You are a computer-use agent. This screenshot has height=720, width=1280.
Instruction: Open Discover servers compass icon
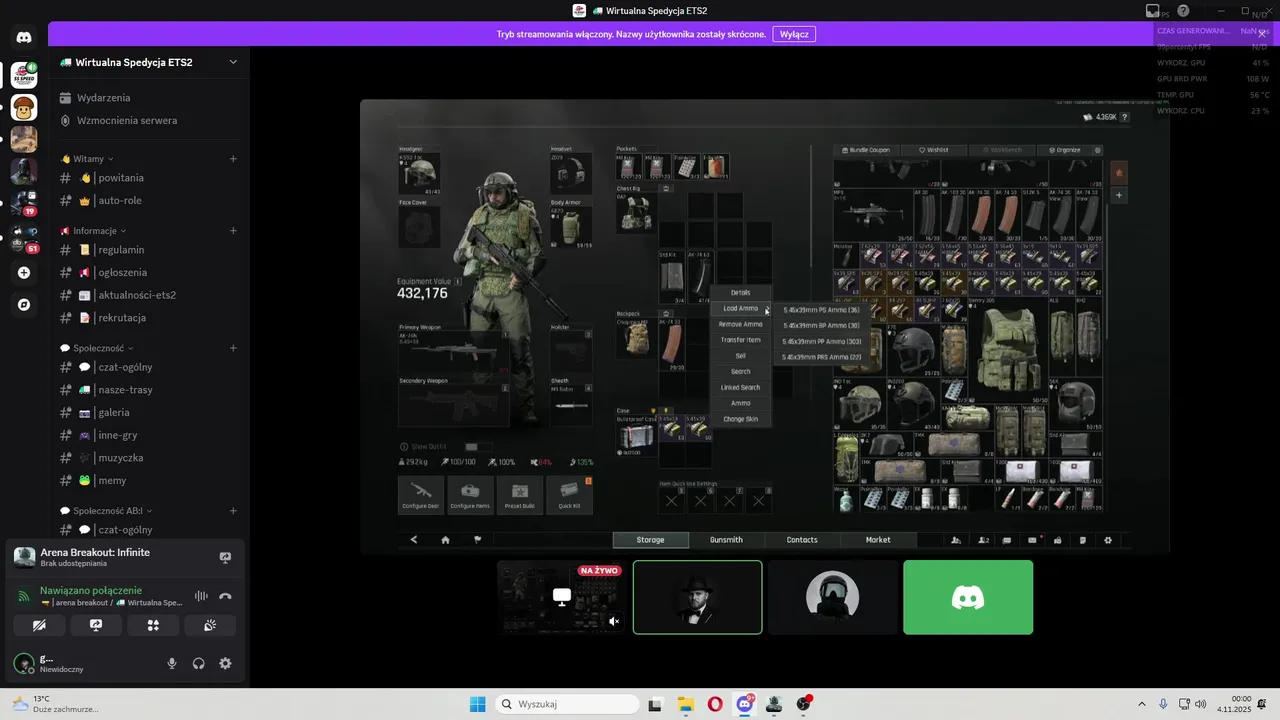click(24, 305)
